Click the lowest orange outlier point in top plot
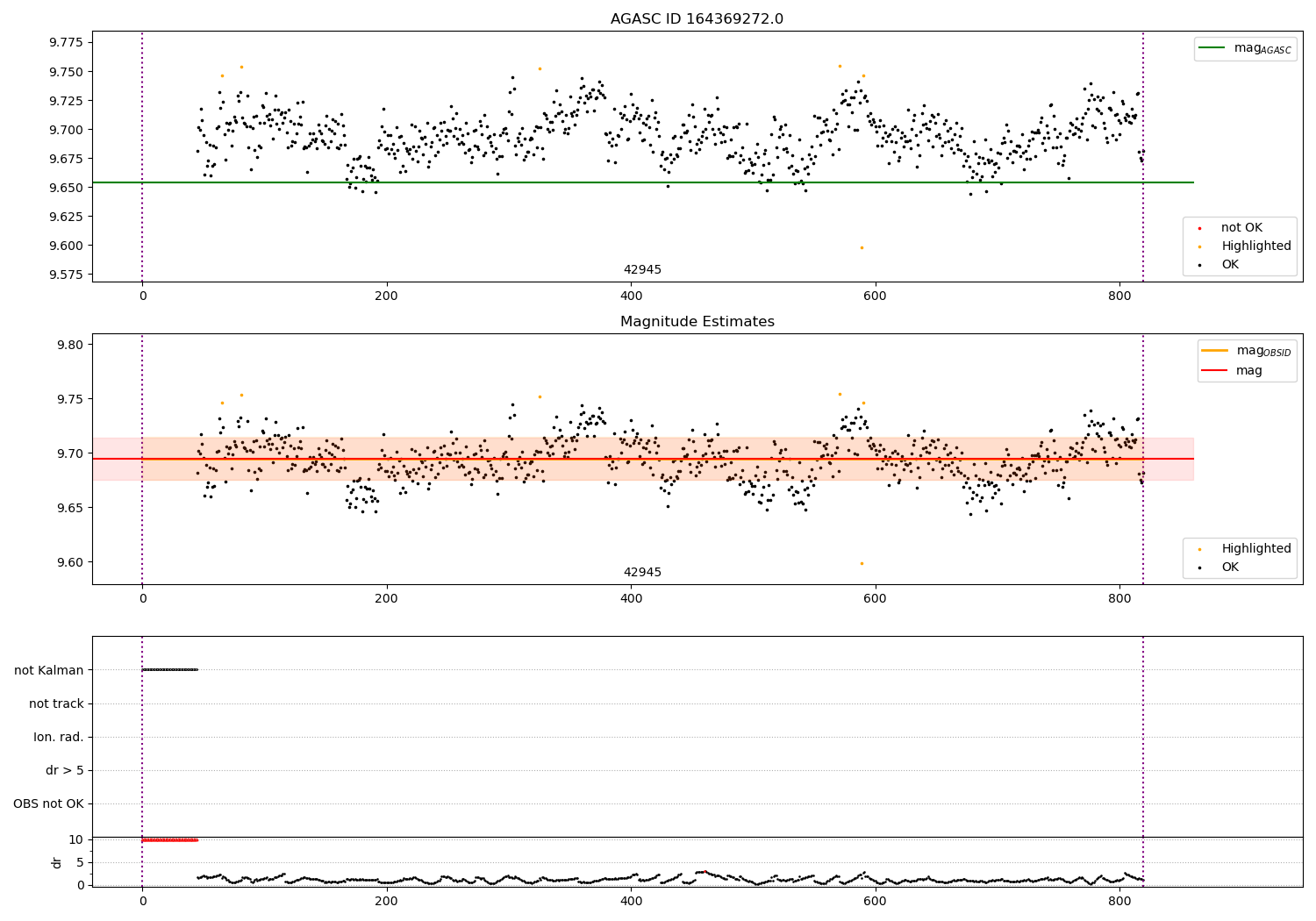 click(x=862, y=247)
